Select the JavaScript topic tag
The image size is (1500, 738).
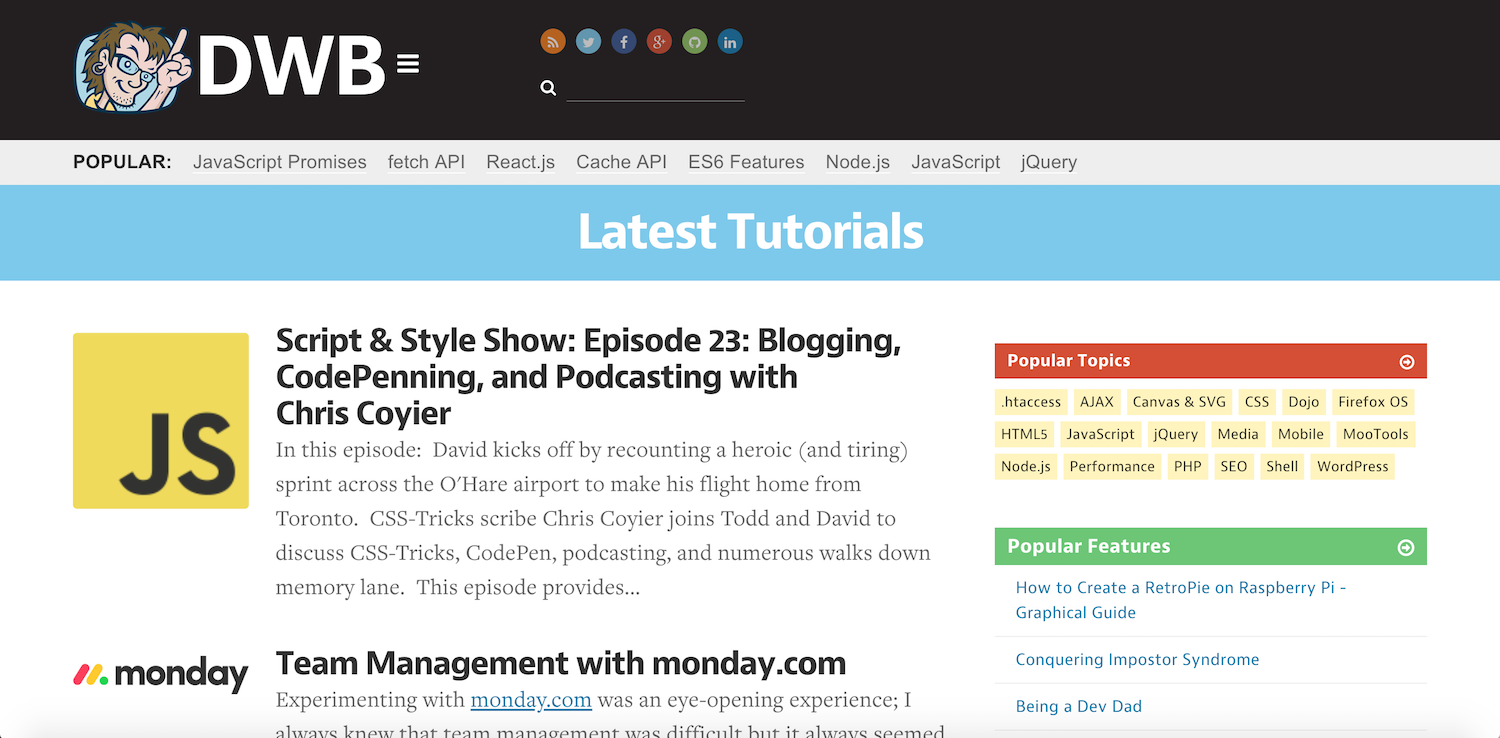[x=1100, y=434]
